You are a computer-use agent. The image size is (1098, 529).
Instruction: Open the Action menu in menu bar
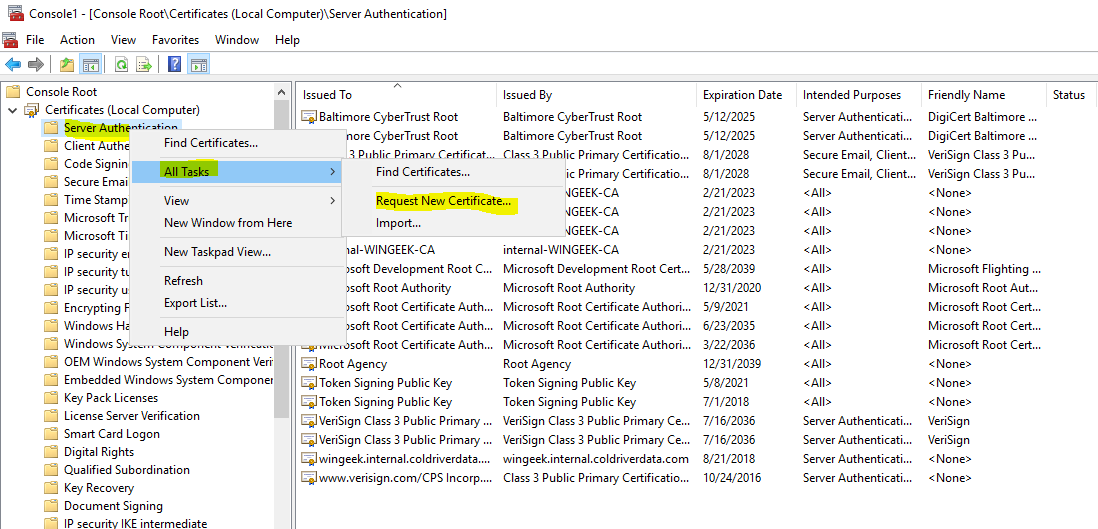point(77,40)
